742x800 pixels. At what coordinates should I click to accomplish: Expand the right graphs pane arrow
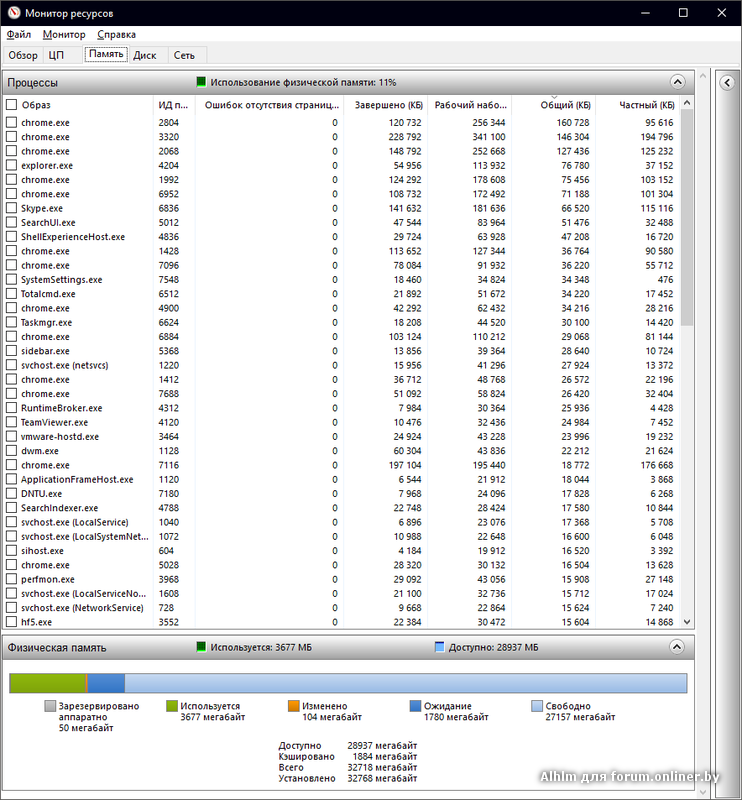tap(727, 83)
